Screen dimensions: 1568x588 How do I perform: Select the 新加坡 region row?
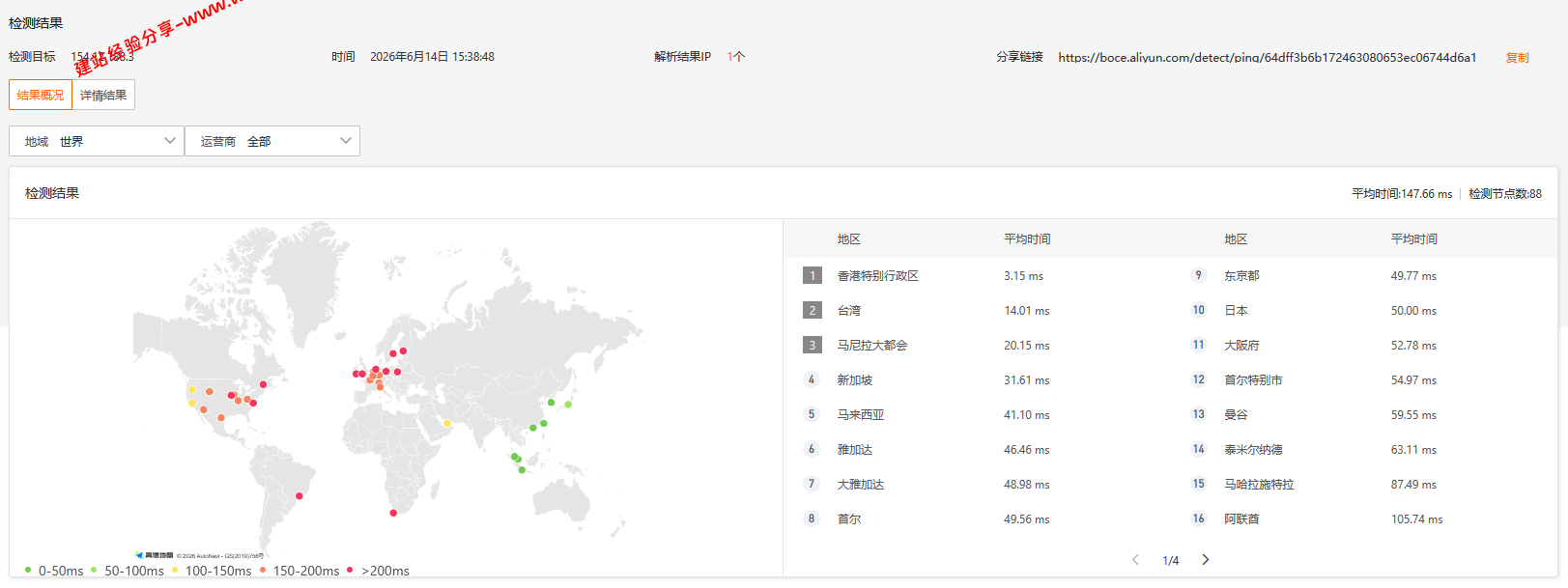[977, 380]
